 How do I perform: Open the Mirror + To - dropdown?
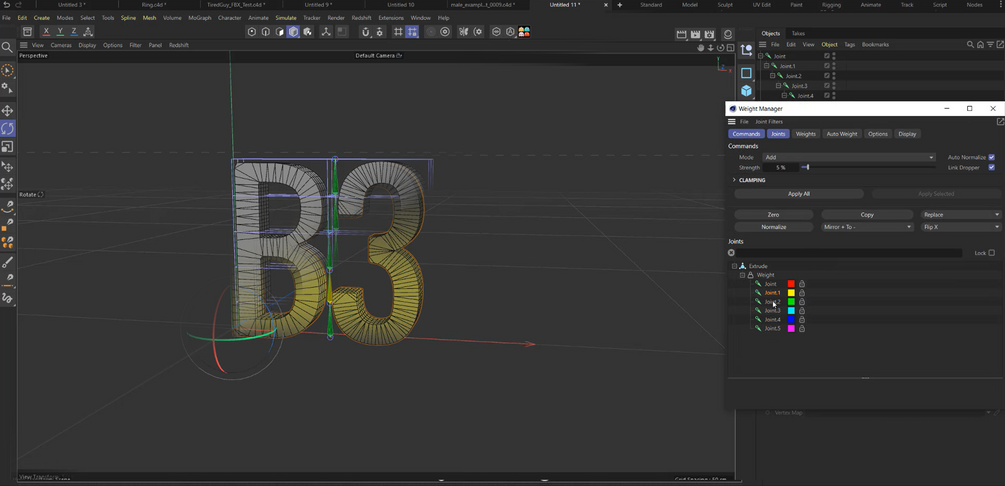pos(867,227)
